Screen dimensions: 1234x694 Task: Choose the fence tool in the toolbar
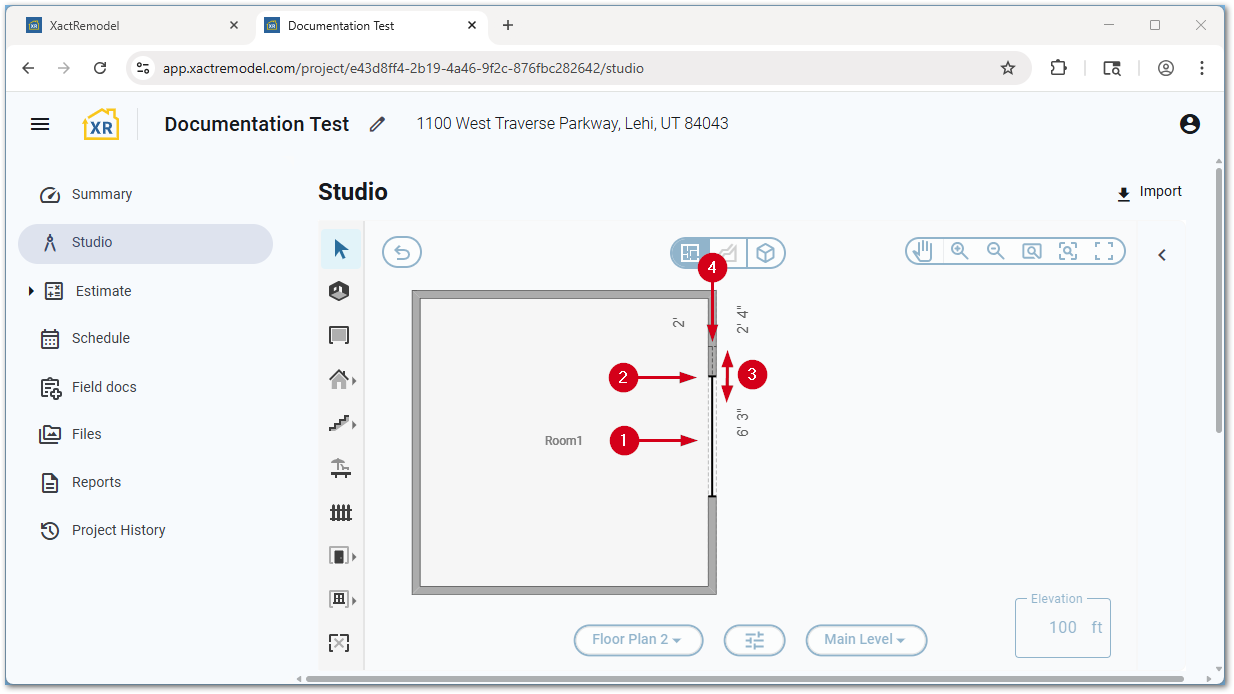point(341,513)
